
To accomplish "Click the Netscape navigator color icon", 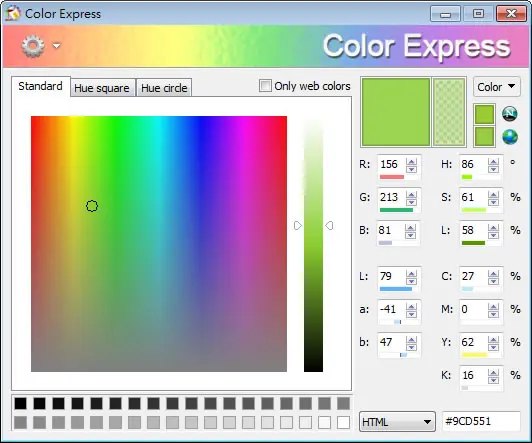I will tap(510, 114).
